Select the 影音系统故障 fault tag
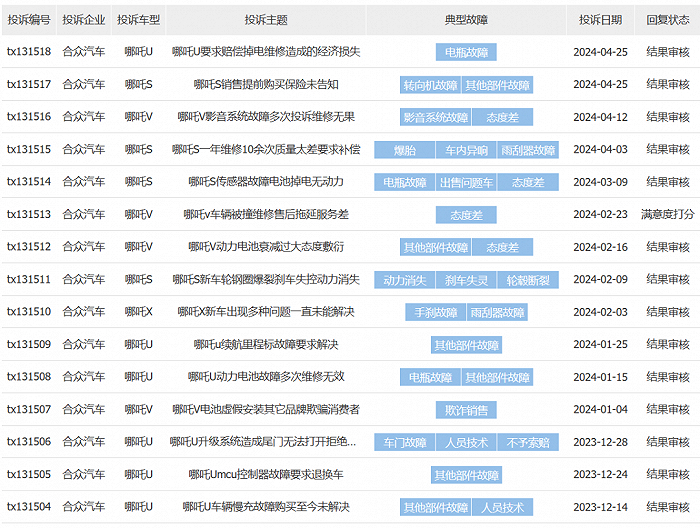Image resolution: width=700 pixels, height=528 pixels. (x=436, y=117)
